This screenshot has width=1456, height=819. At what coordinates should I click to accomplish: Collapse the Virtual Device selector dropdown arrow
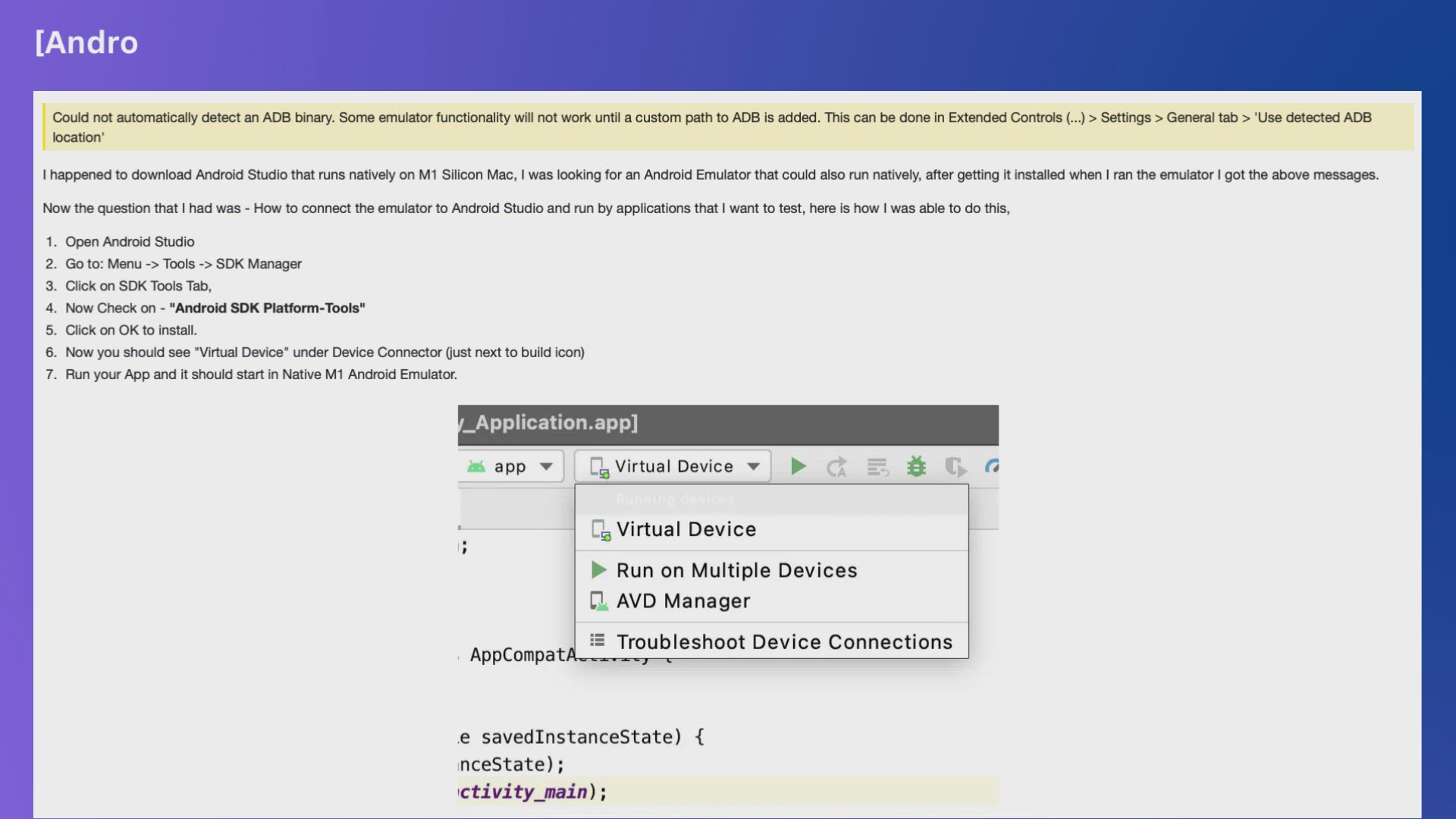(x=753, y=466)
